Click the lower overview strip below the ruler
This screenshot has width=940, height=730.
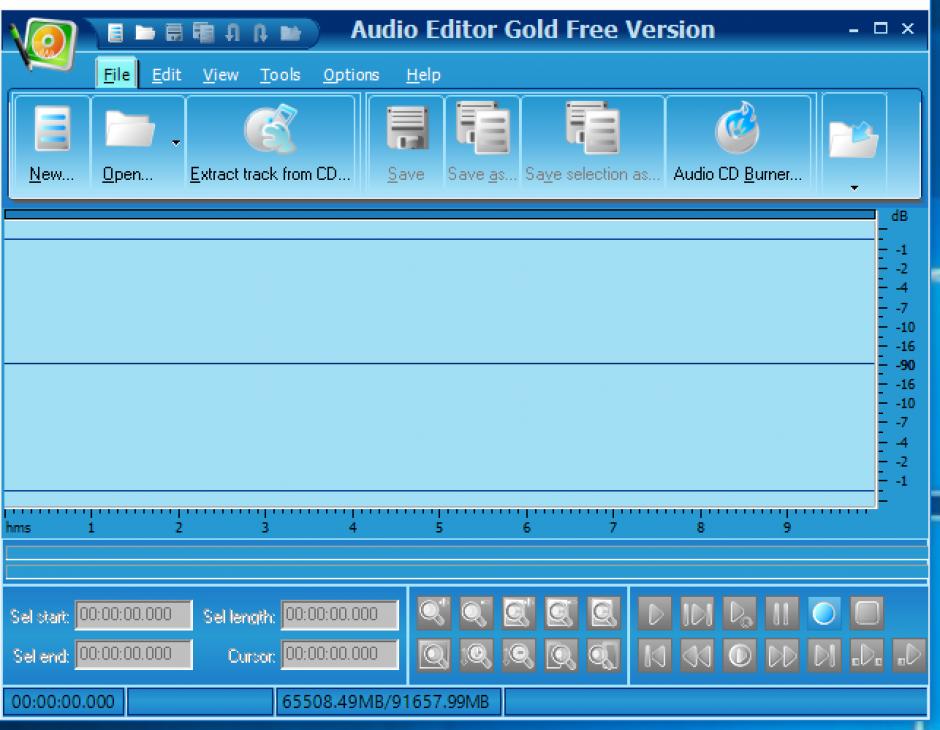pyautogui.click(x=466, y=572)
